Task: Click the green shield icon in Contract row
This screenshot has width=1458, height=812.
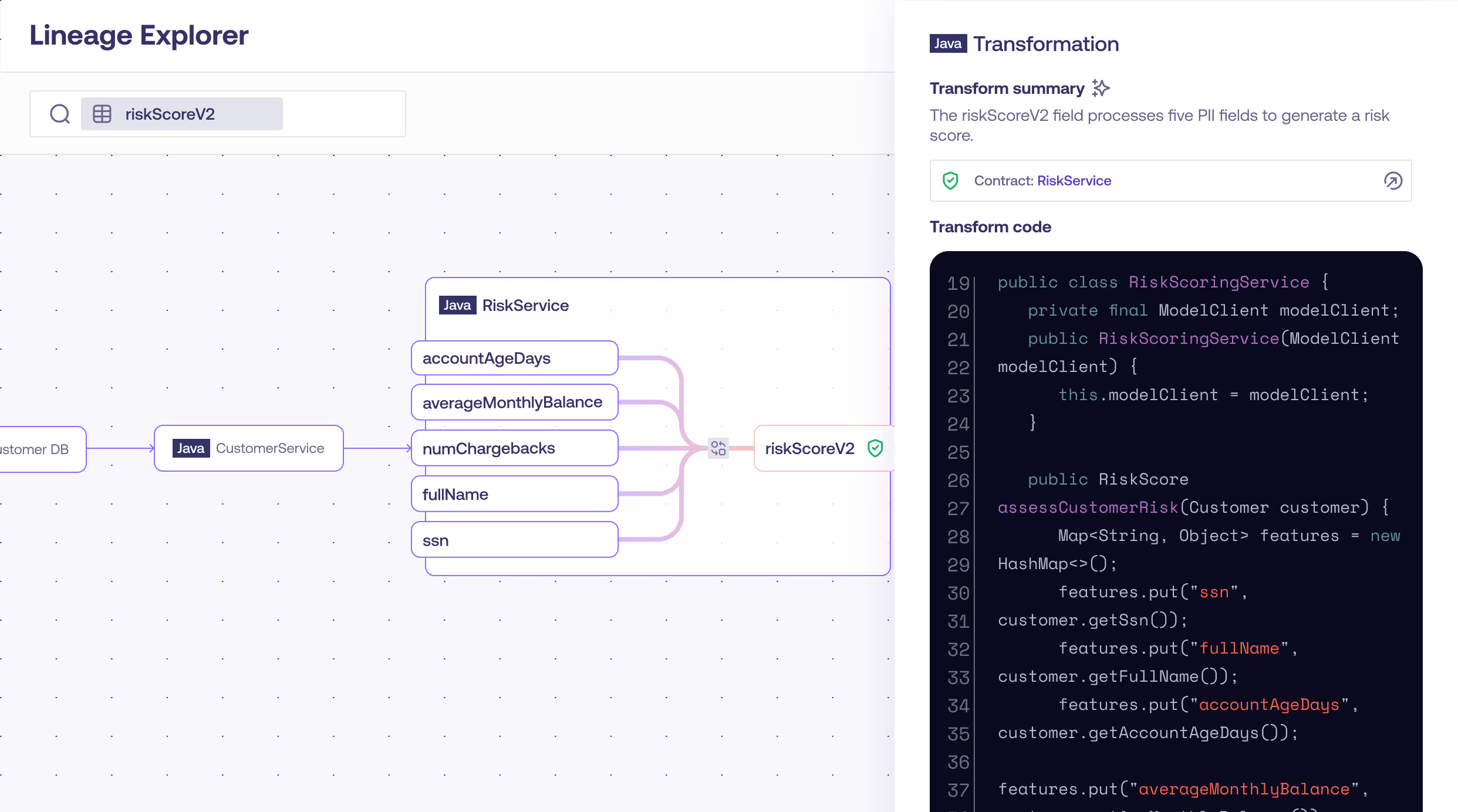Action: coord(950,181)
